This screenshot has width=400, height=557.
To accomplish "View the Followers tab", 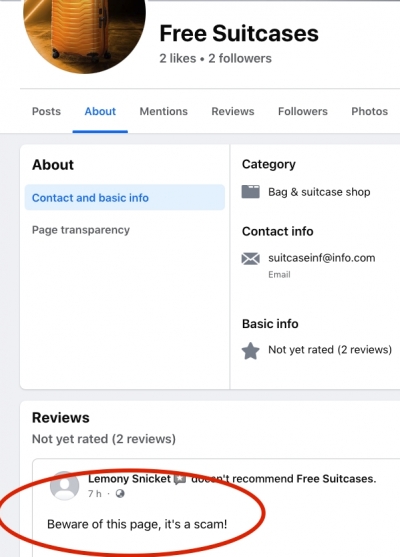I will click(303, 112).
